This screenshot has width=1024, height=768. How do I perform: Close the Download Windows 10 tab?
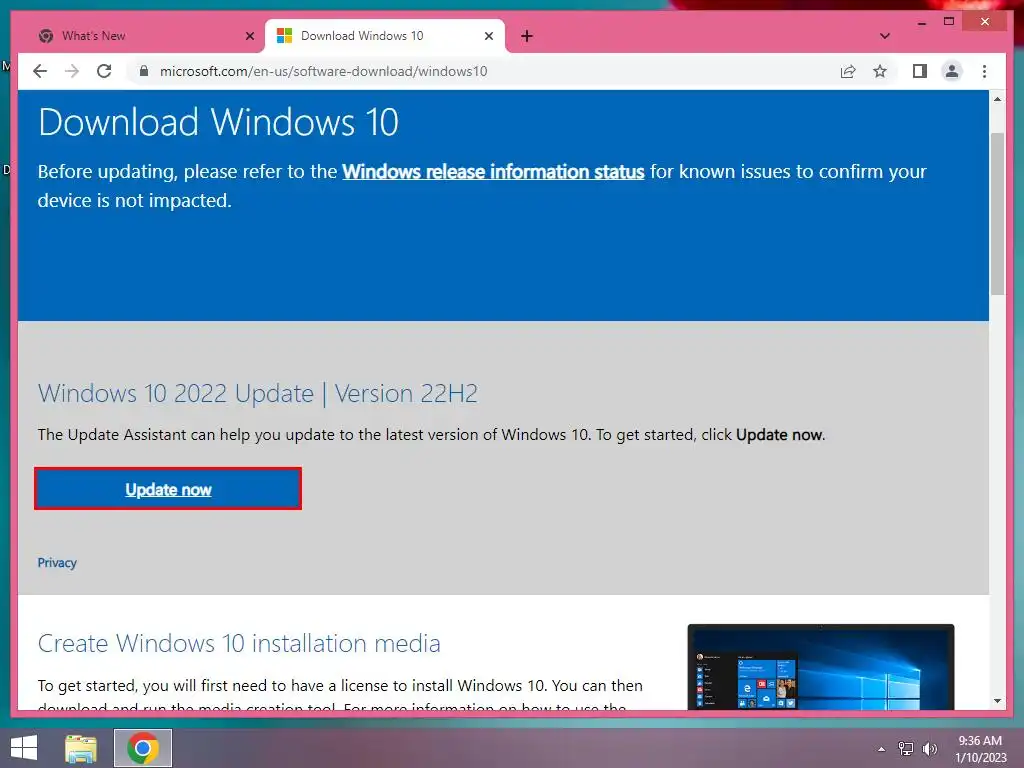point(488,36)
